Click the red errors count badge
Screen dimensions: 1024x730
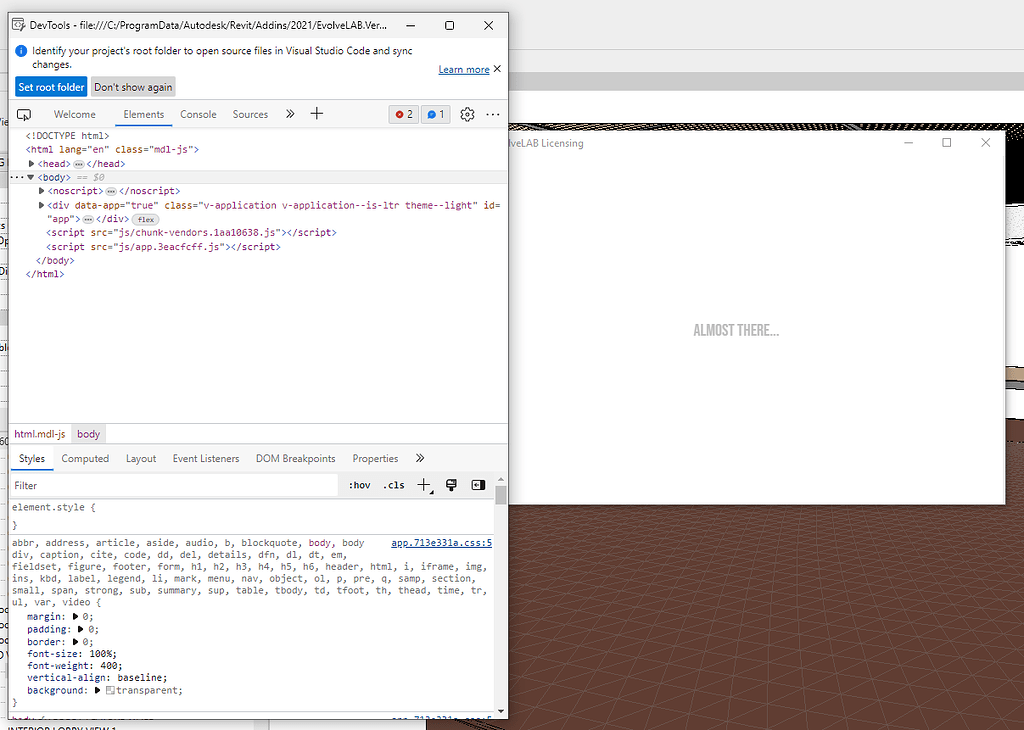click(x=403, y=115)
